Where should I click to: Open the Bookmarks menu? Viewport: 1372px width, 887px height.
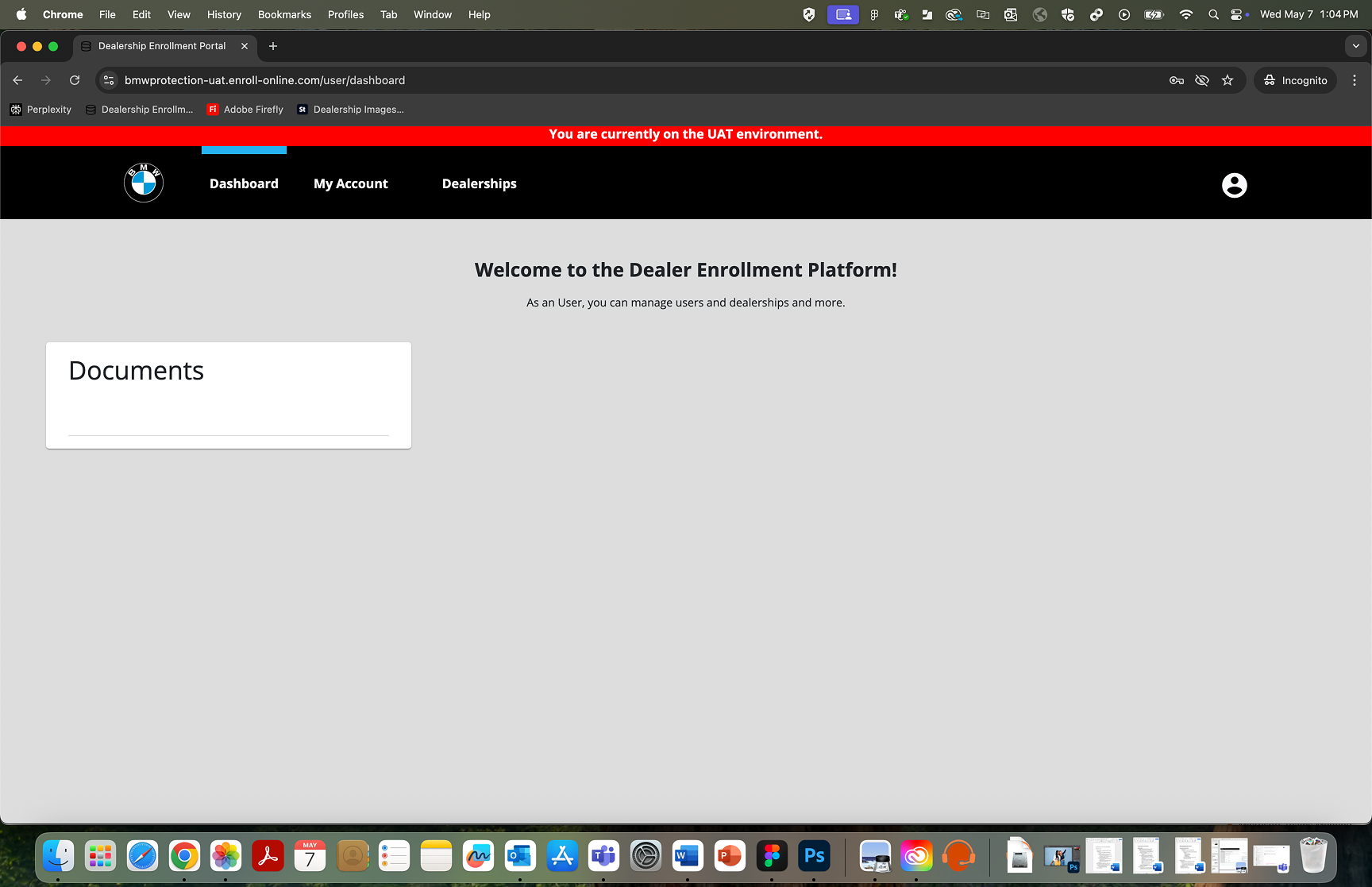point(284,14)
